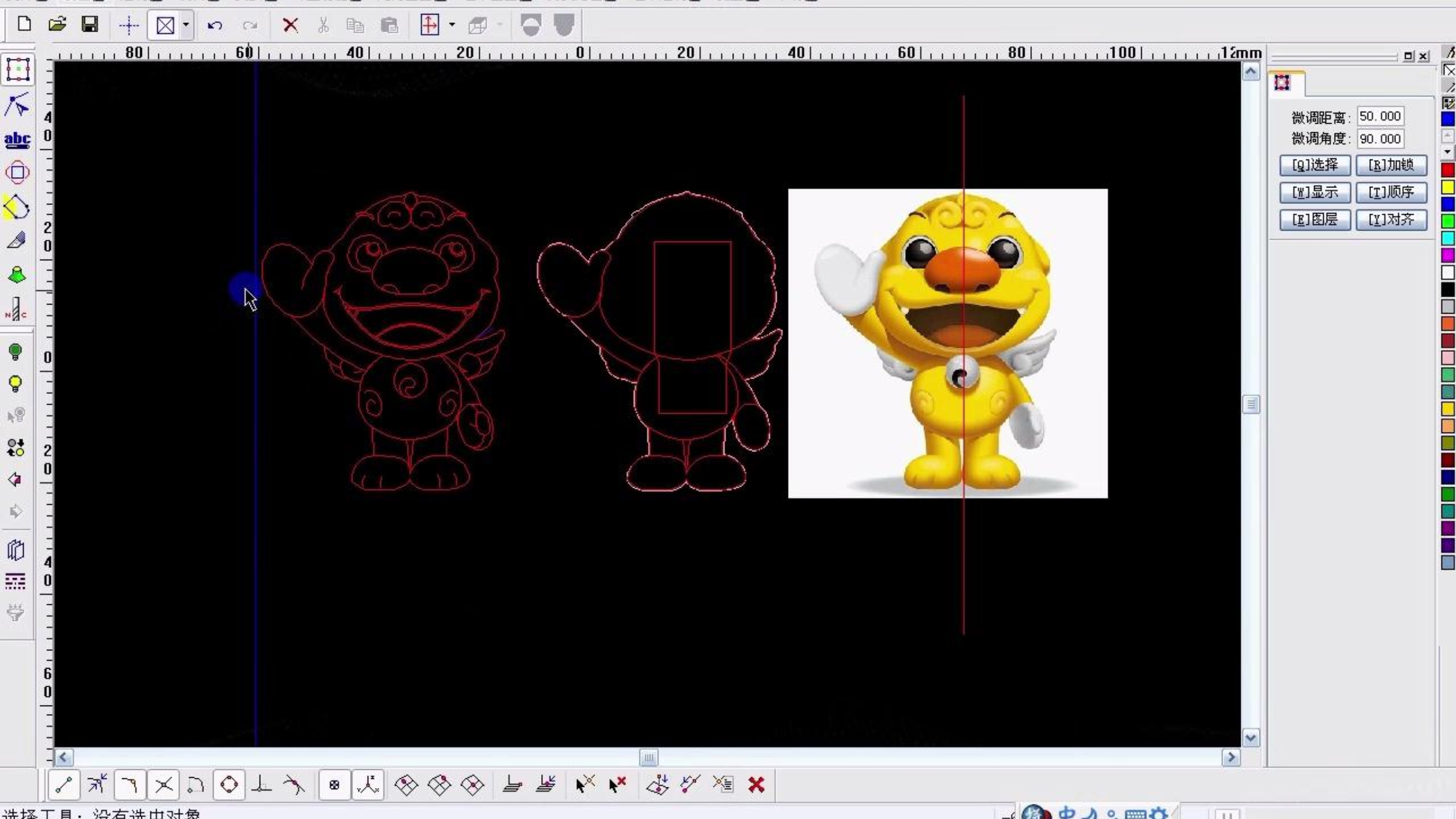This screenshot has width=1456, height=819.
Task: Click the plane with down-arrows snap icon
Action: click(x=658, y=784)
